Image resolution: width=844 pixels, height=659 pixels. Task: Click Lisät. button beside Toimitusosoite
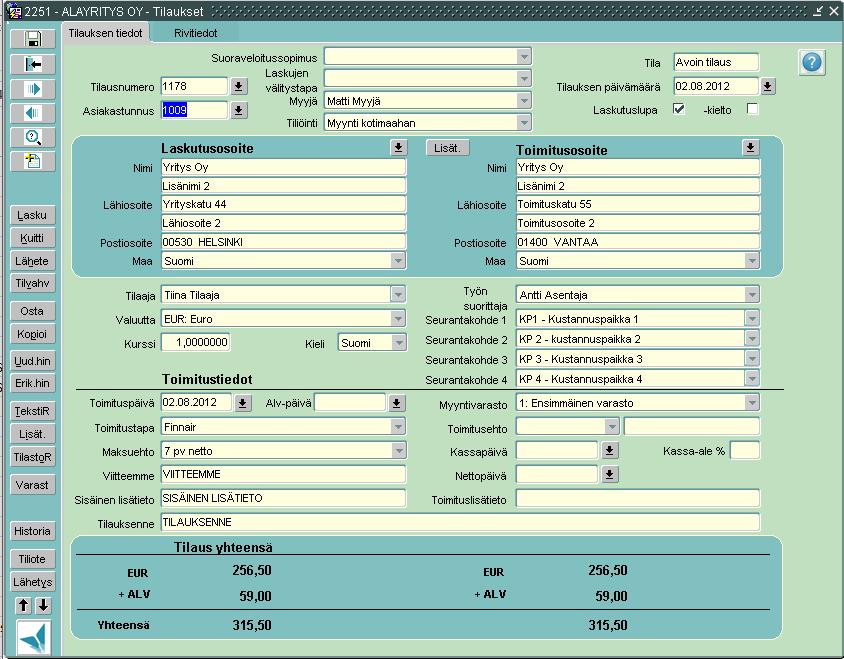(447, 148)
